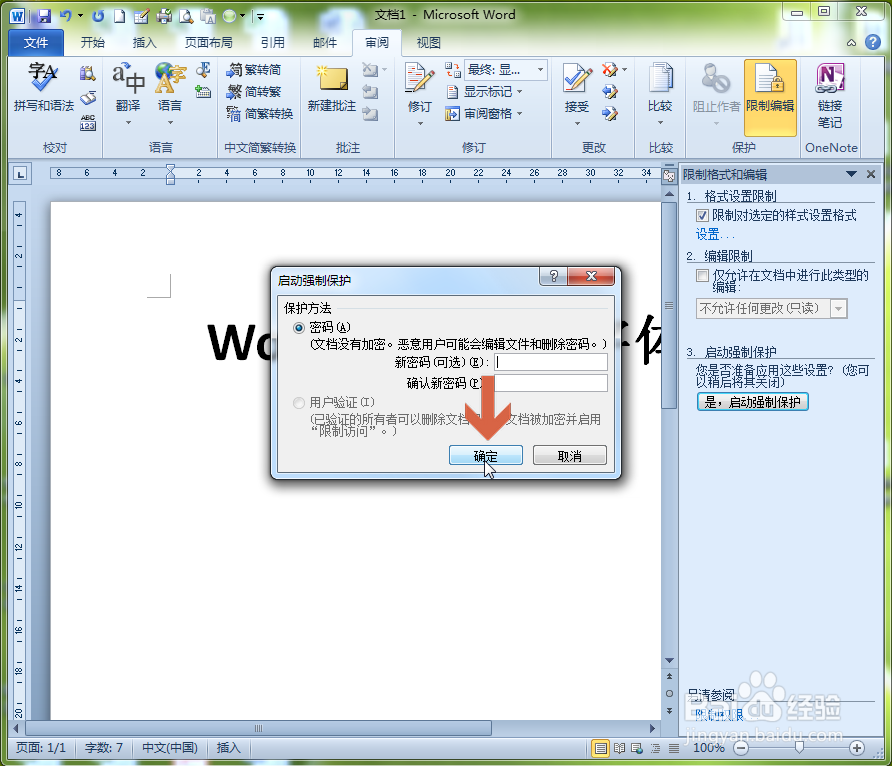Zoom out with the minus button

pos(741,748)
